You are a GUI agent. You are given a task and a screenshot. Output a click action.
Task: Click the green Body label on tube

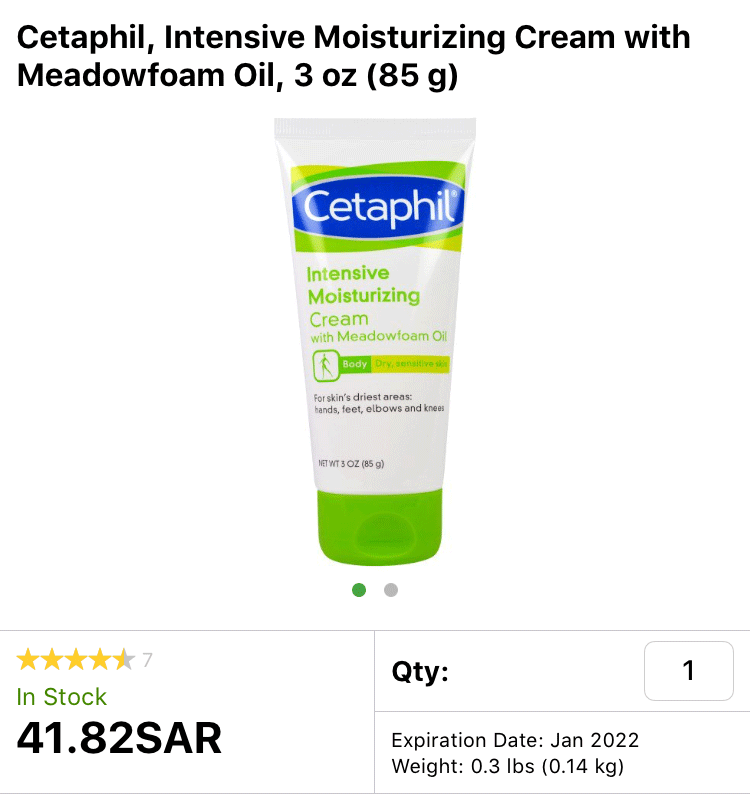pyautogui.click(x=355, y=364)
